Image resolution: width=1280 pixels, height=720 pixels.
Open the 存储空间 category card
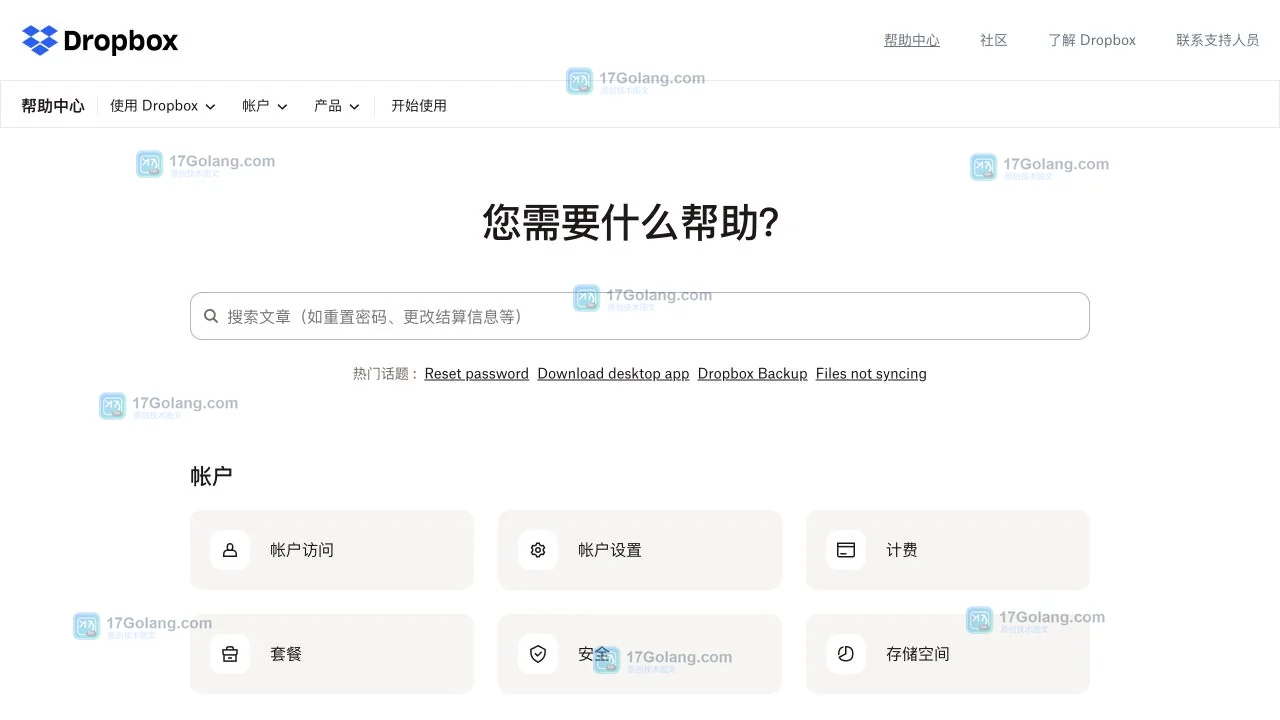click(x=948, y=654)
